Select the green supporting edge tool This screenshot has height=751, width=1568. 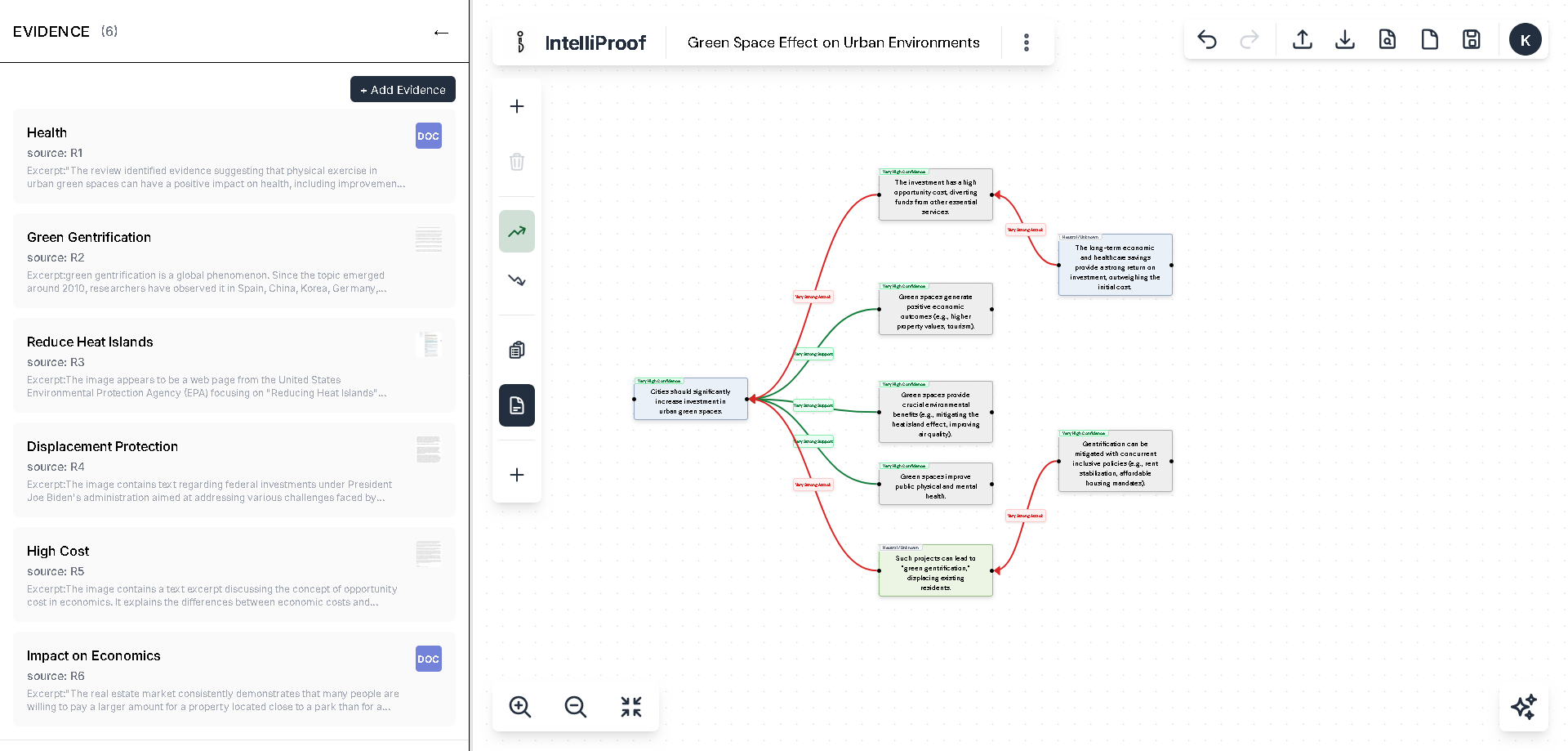pyautogui.click(x=517, y=231)
